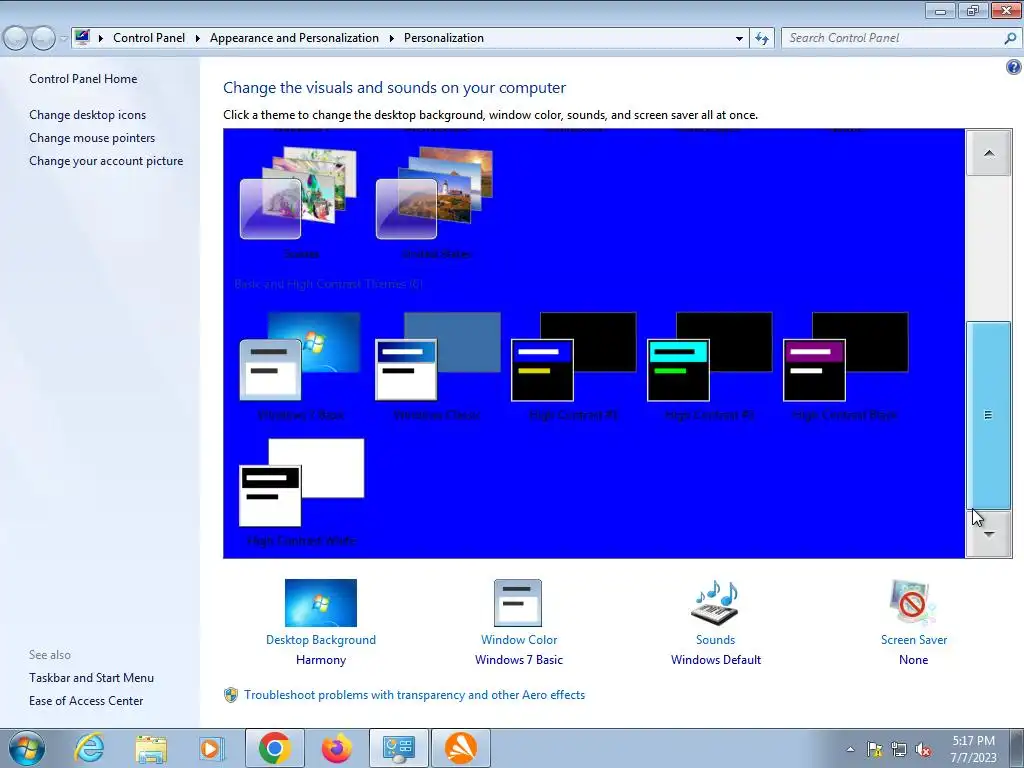Open the Windows Start menu
This screenshot has height=768, width=1024.
pos(27,748)
